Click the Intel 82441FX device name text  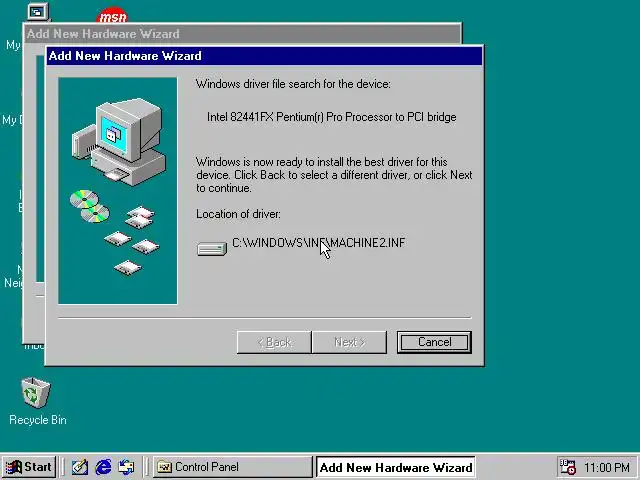pos(331,117)
